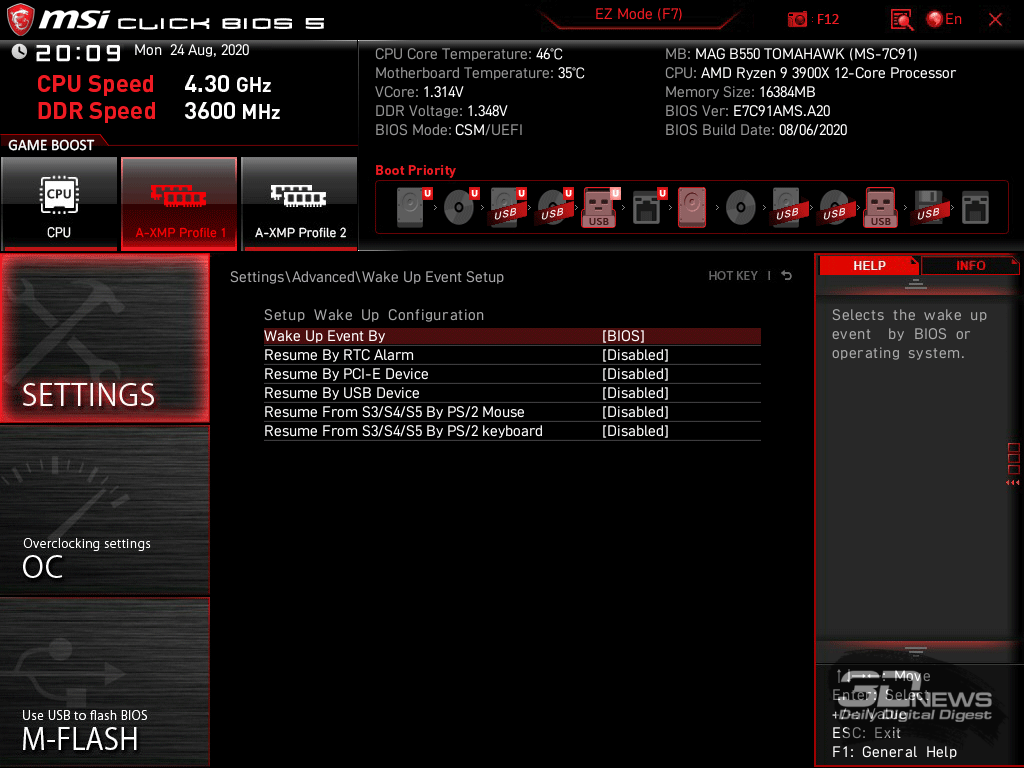Change the Resume By PCI-E Device value
This screenshot has height=768, width=1024.
[635, 374]
